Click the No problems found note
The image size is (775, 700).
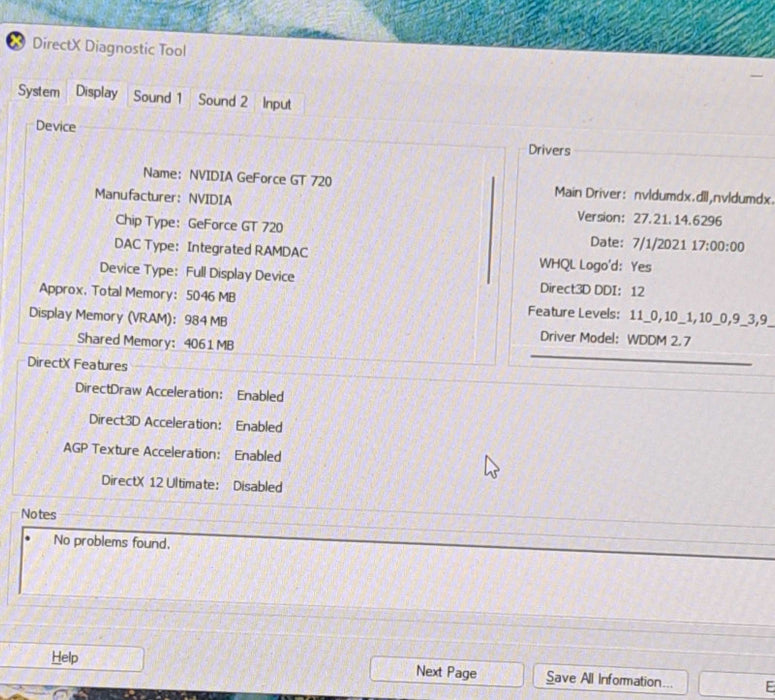point(112,542)
